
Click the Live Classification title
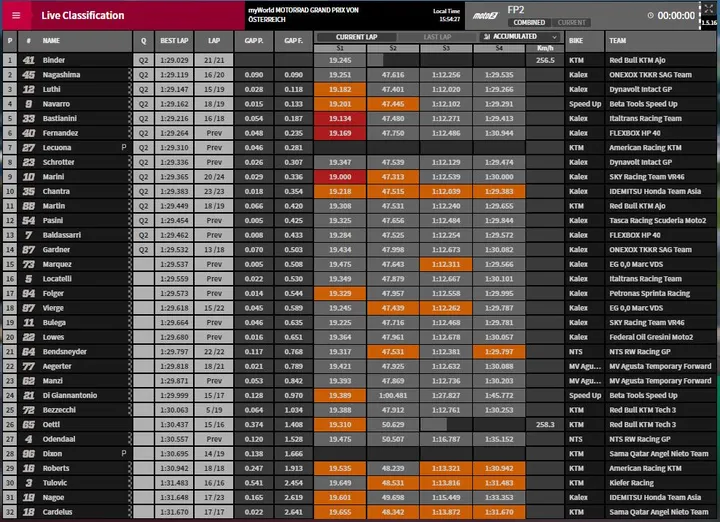(83, 16)
